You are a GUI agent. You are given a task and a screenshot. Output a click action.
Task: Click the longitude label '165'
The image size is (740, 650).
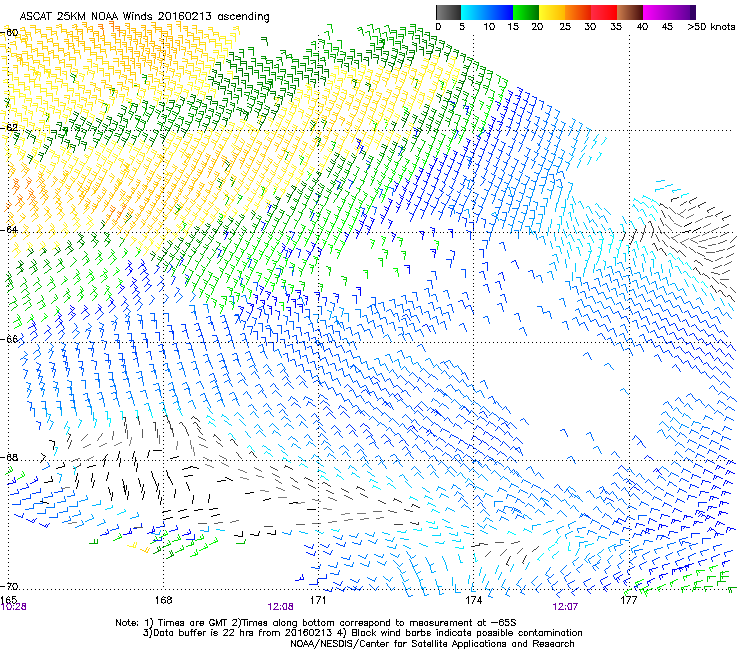click(9, 600)
